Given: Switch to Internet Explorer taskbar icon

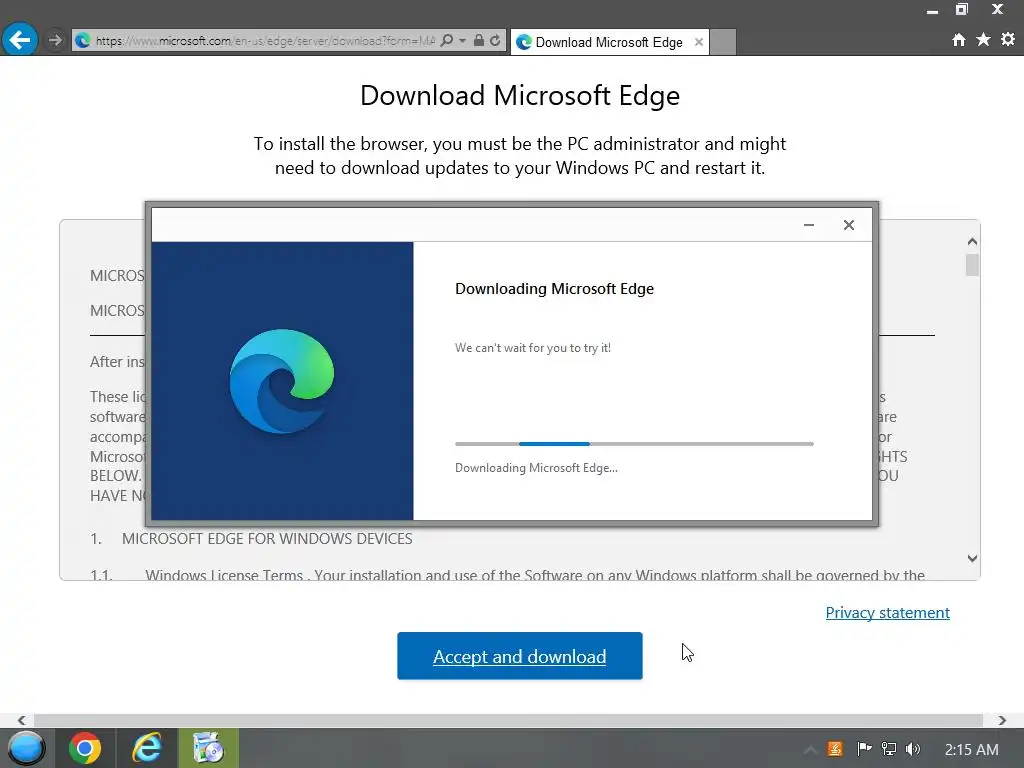Looking at the screenshot, I should click(x=147, y=748).
